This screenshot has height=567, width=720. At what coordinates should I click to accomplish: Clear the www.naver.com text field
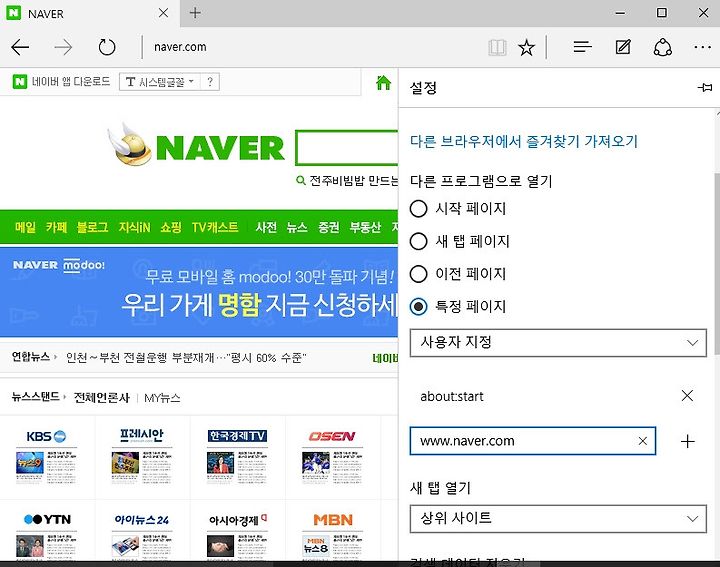[x=643, y=441]
